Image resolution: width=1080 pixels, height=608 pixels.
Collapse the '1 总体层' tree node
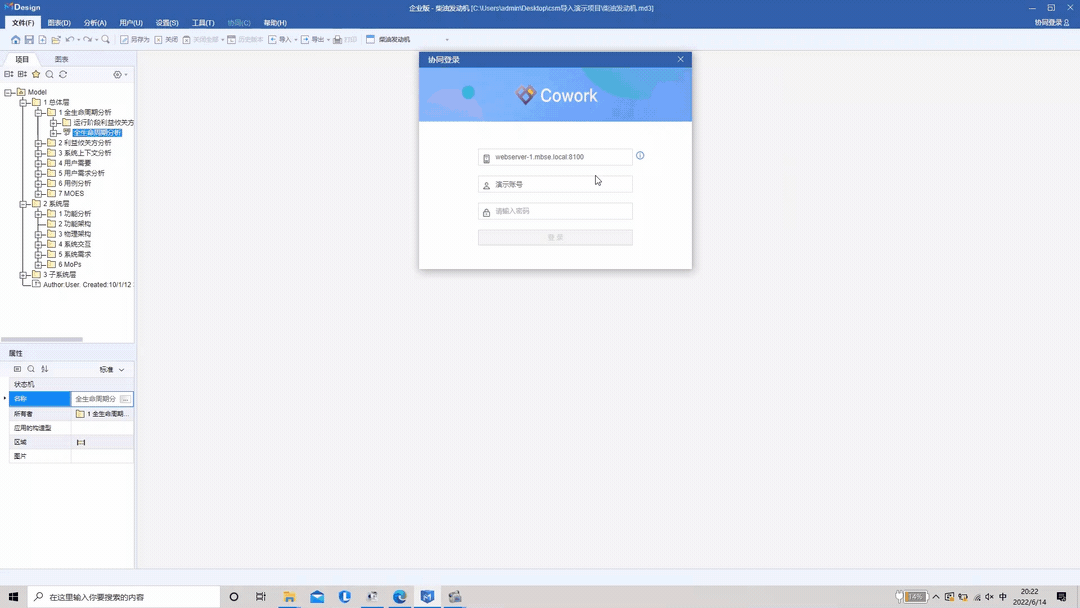click(x=24, y=102)
